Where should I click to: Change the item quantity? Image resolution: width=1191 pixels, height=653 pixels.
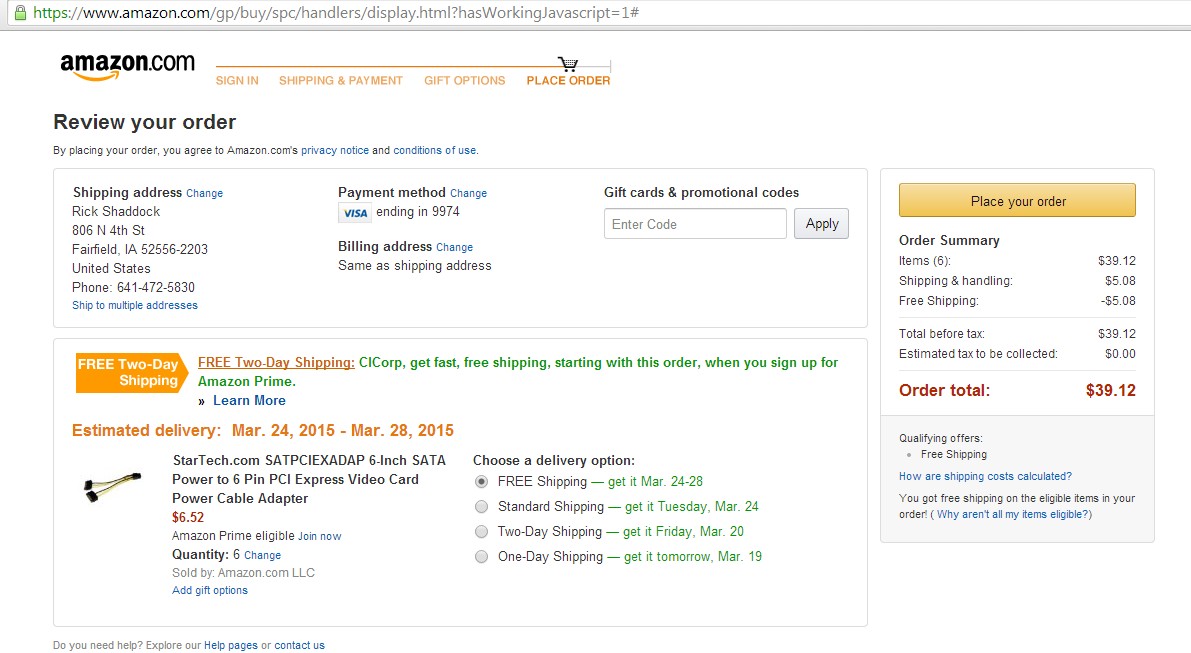tap(262, 556)
